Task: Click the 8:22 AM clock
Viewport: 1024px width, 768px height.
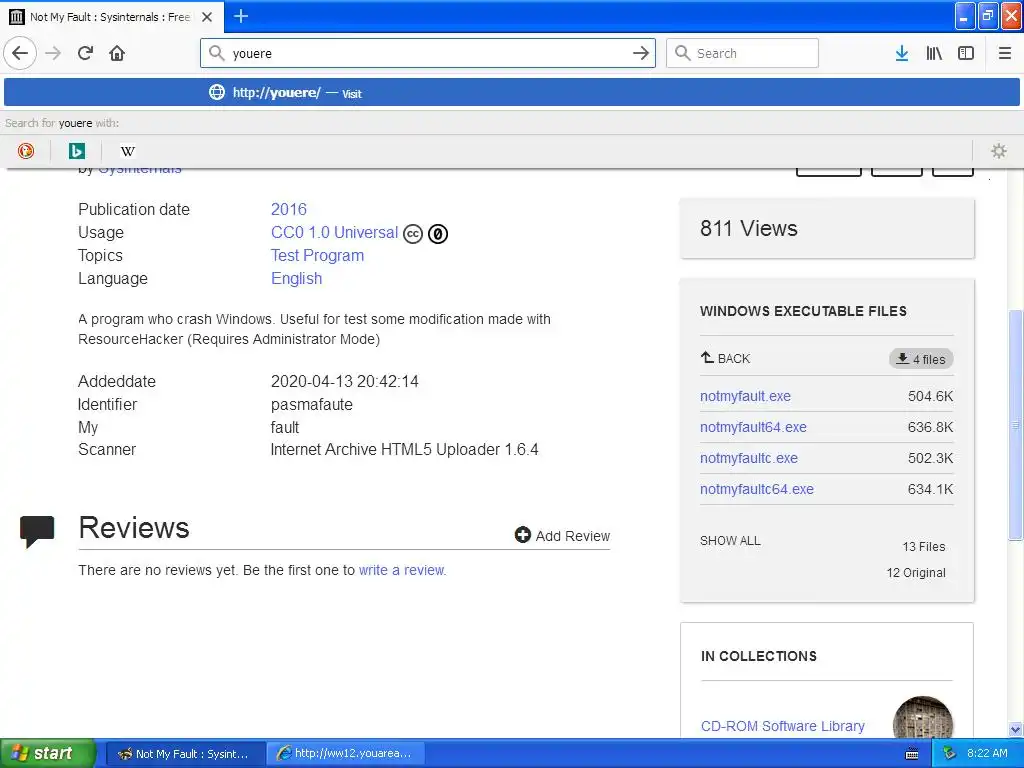Action: (x=987, y=753)
